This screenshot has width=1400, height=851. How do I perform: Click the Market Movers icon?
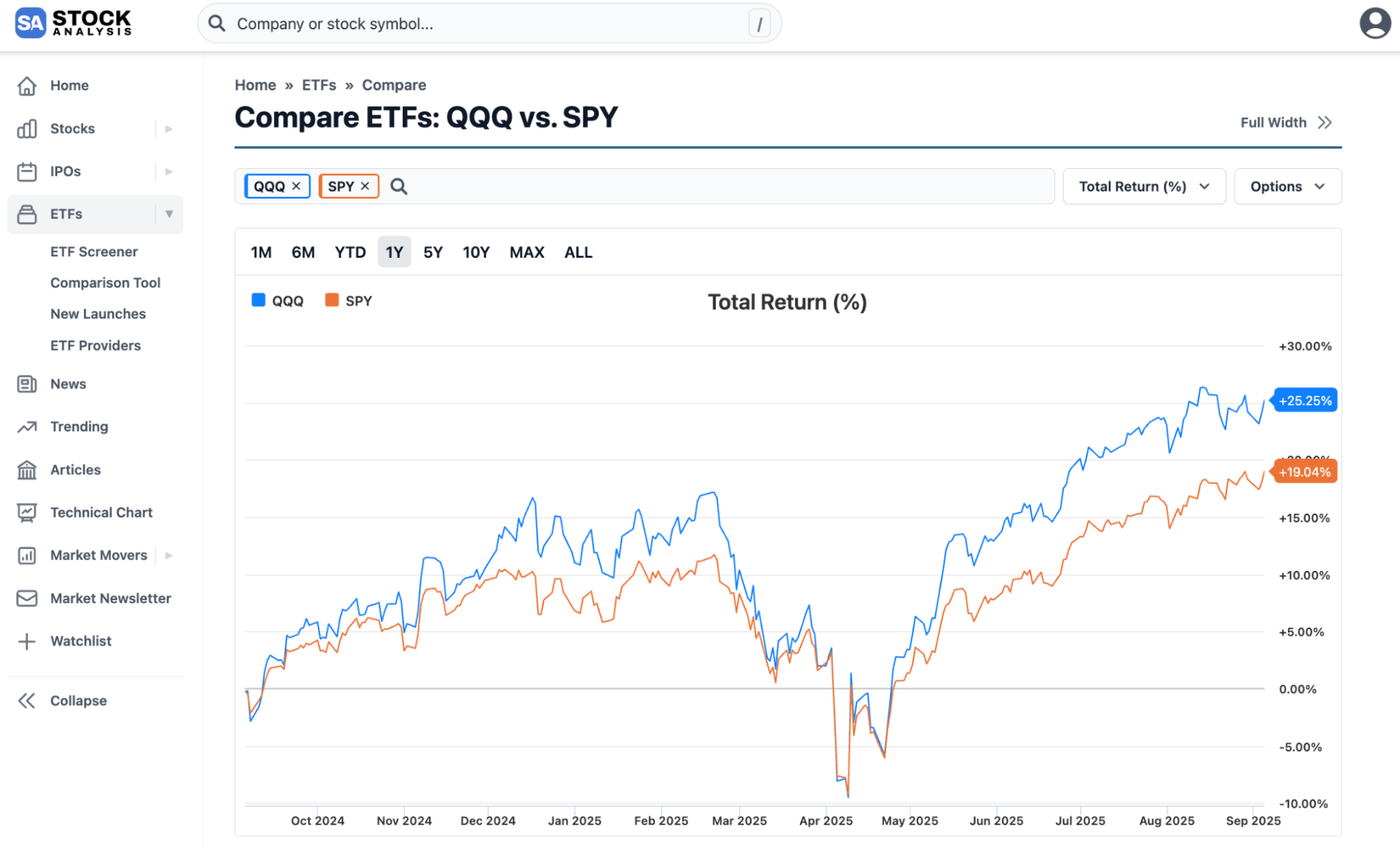[27, 555]
